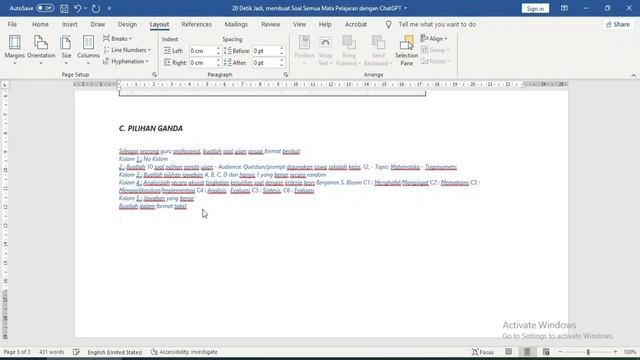Viewport: 640px width, 360px height.
Task: Switch to the References tab
Action: pyautogui.click(x=197, y=24)
